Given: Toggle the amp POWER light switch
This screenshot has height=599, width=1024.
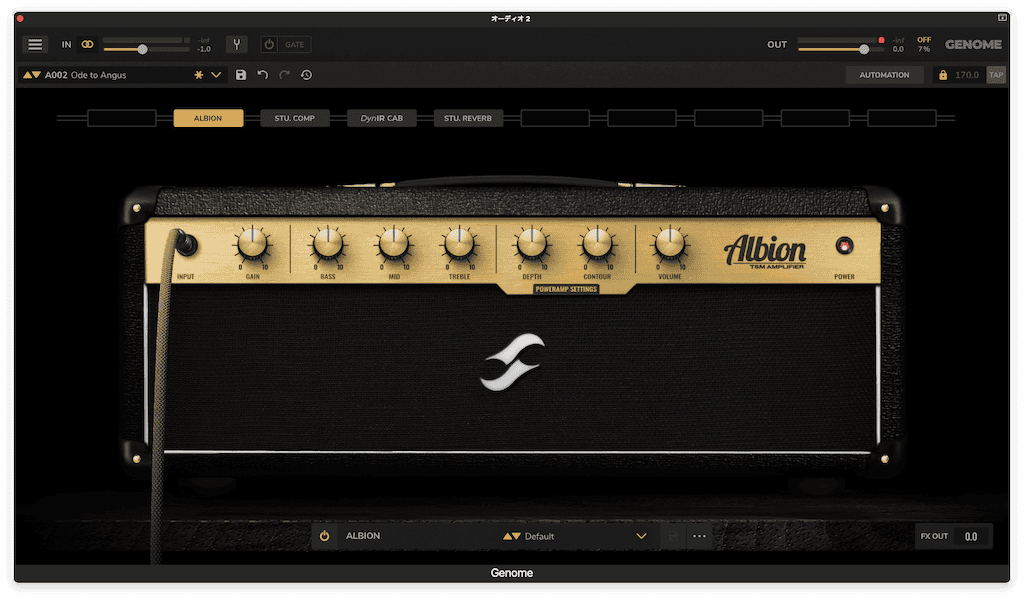Looking at the screenshot, I should (x=844, y=246).
